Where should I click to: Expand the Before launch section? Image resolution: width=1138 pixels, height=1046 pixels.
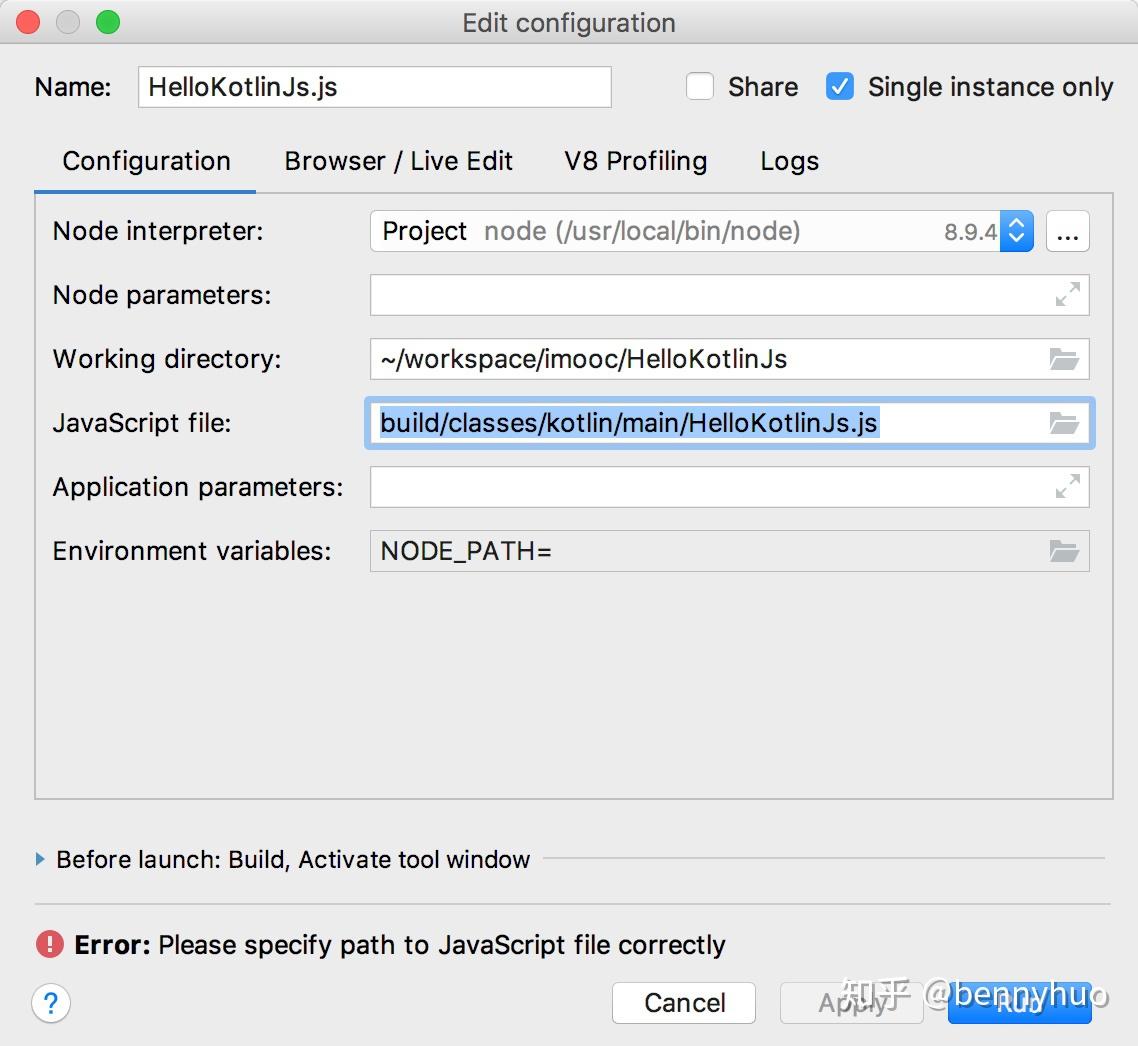click(41, 859)
